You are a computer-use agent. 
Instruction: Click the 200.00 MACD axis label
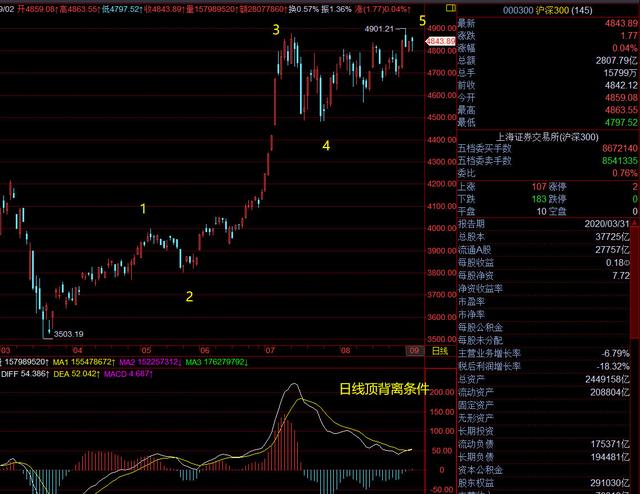442,392
